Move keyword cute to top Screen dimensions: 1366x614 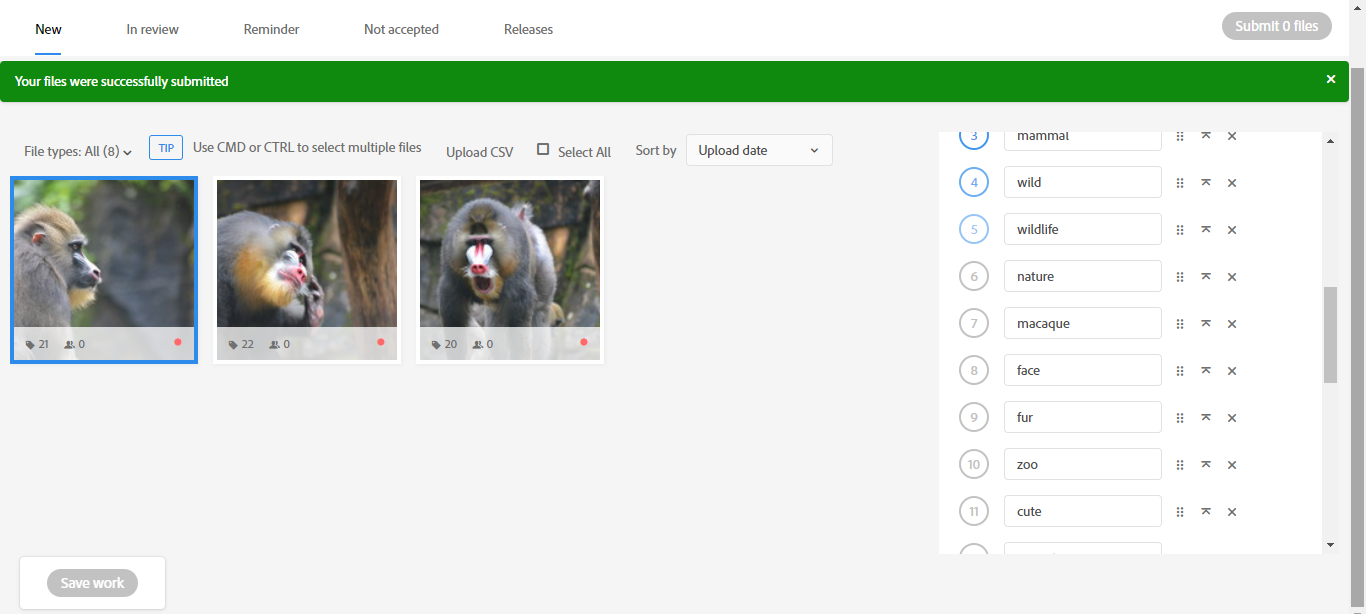1206,511
